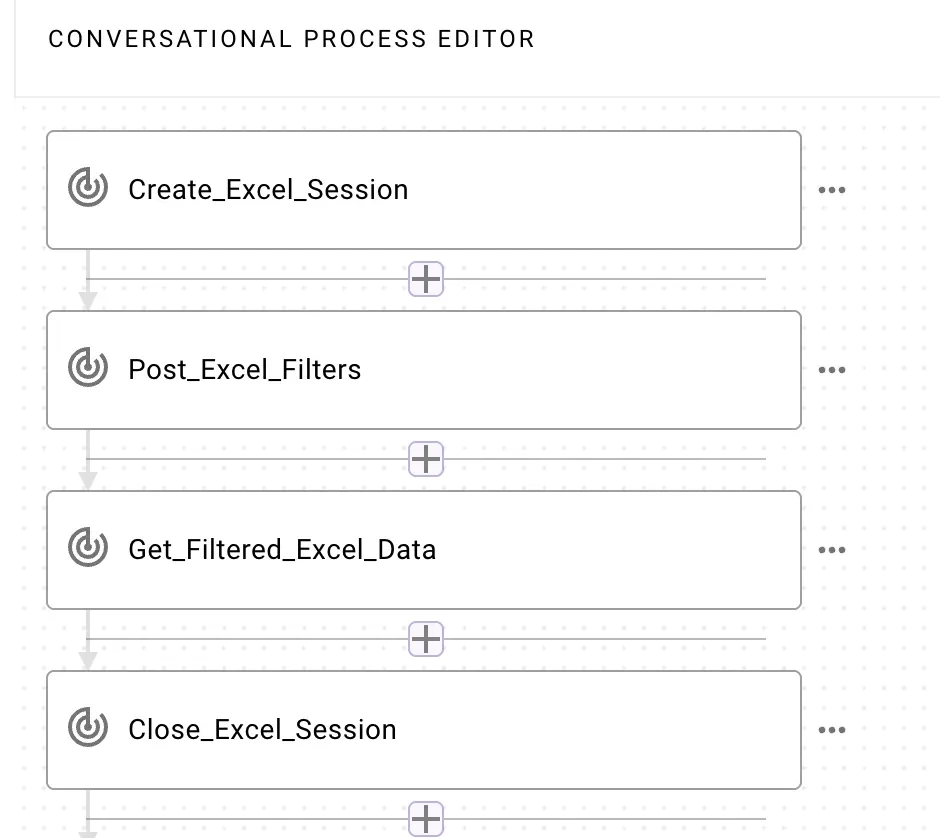Click the Conversational Process Editor heading
Viewport: 940px width, 838px height.
[x=291, y=40]
